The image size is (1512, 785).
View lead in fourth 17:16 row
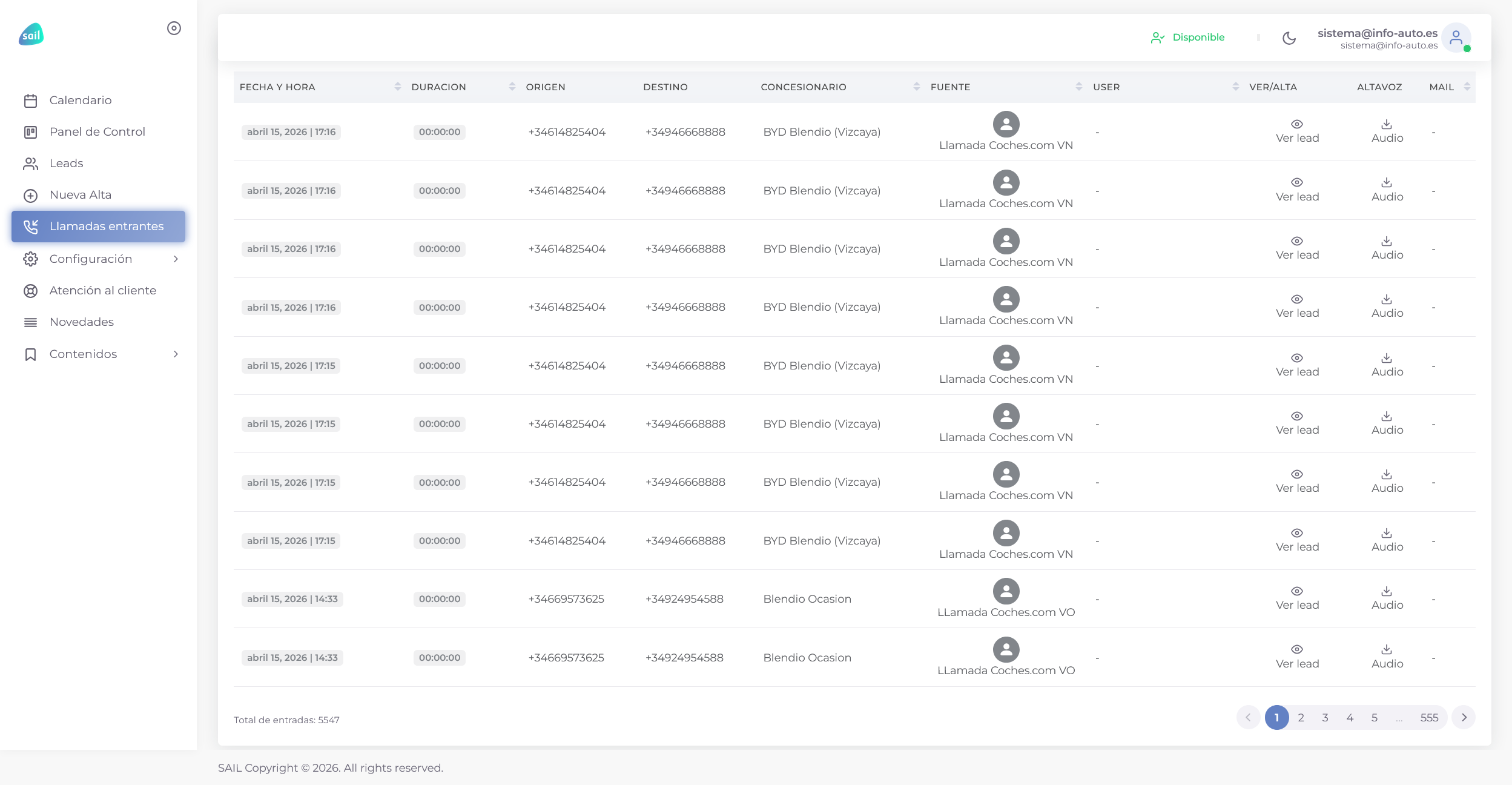[1297, 306]
